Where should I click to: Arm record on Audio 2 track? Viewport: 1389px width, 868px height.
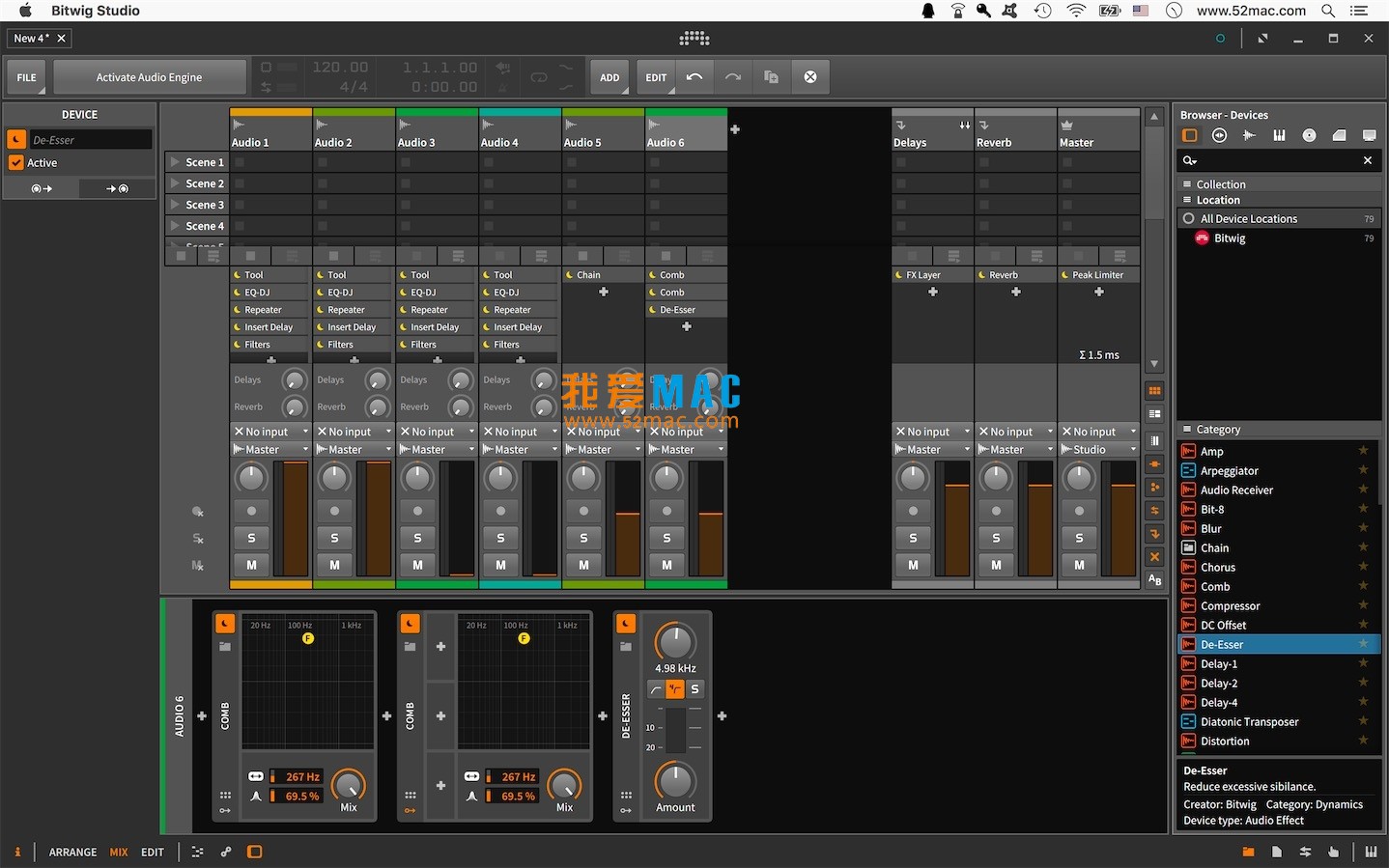point(334,511)
